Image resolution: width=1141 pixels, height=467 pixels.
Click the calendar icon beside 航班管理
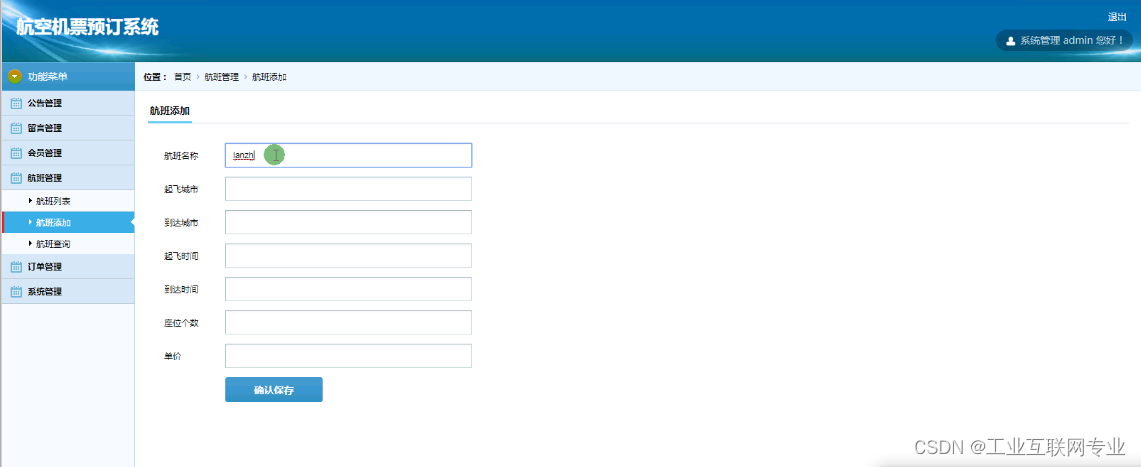pyautogui.click(x=16, y=178)
